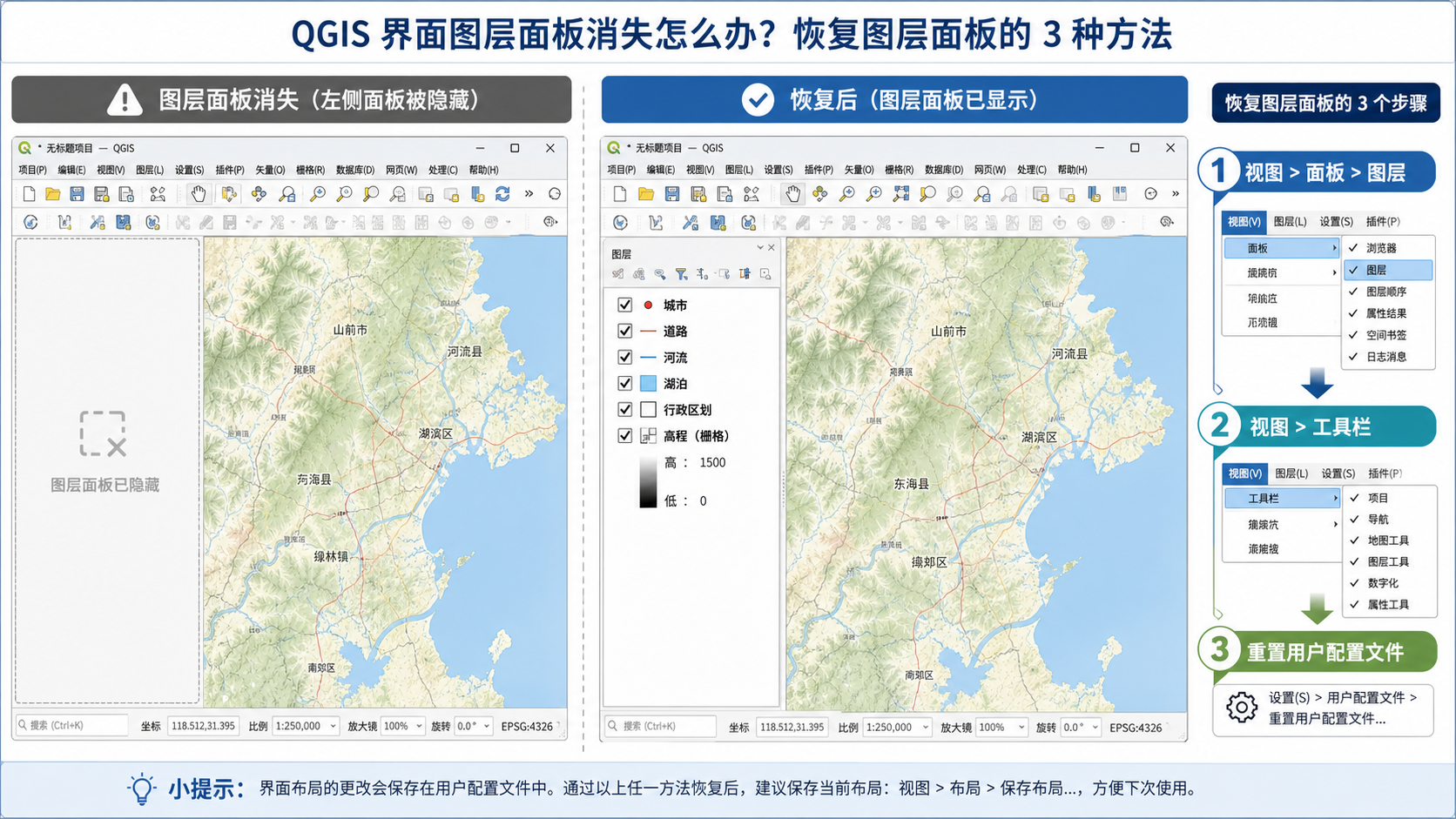Click Data Source Manager icon in right window
Image resolution: width=1456 pixels, height=819 pixels.
[x=620, y=223]
